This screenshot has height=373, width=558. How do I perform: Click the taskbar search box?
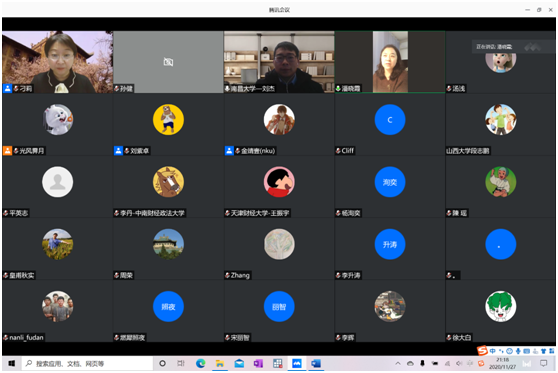tap(88, 363)
